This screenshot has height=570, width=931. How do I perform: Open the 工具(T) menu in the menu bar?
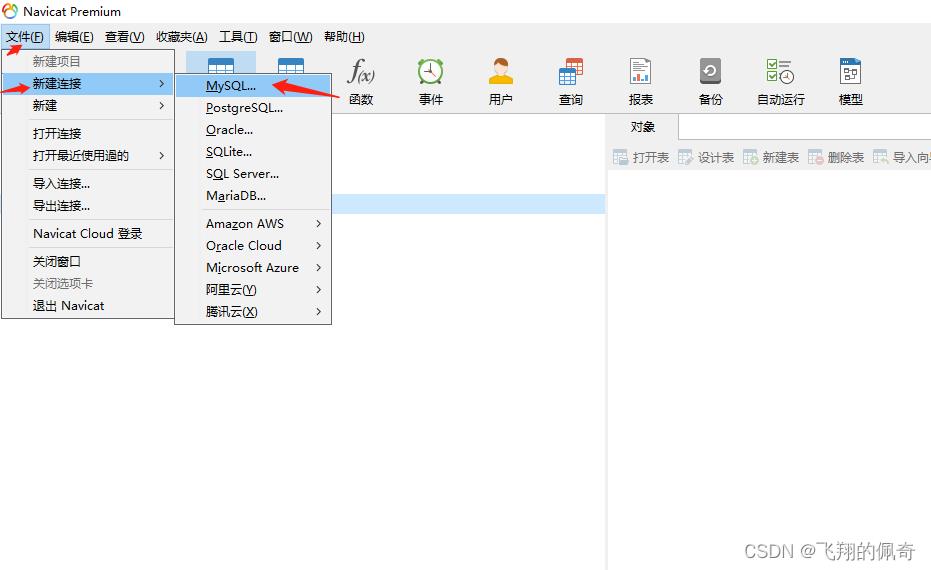click(x=238, y=37)
